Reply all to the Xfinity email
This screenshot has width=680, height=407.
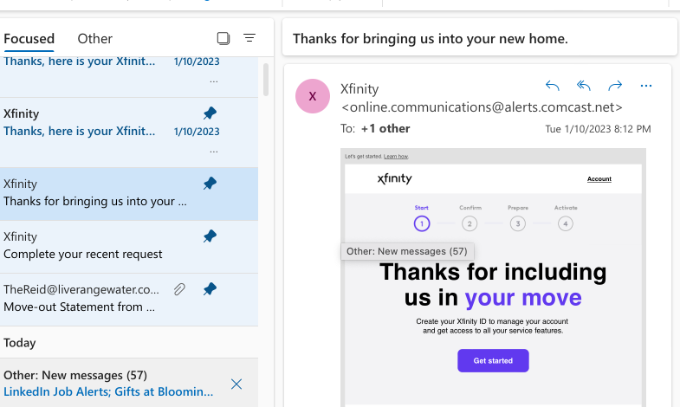point(584,86)
